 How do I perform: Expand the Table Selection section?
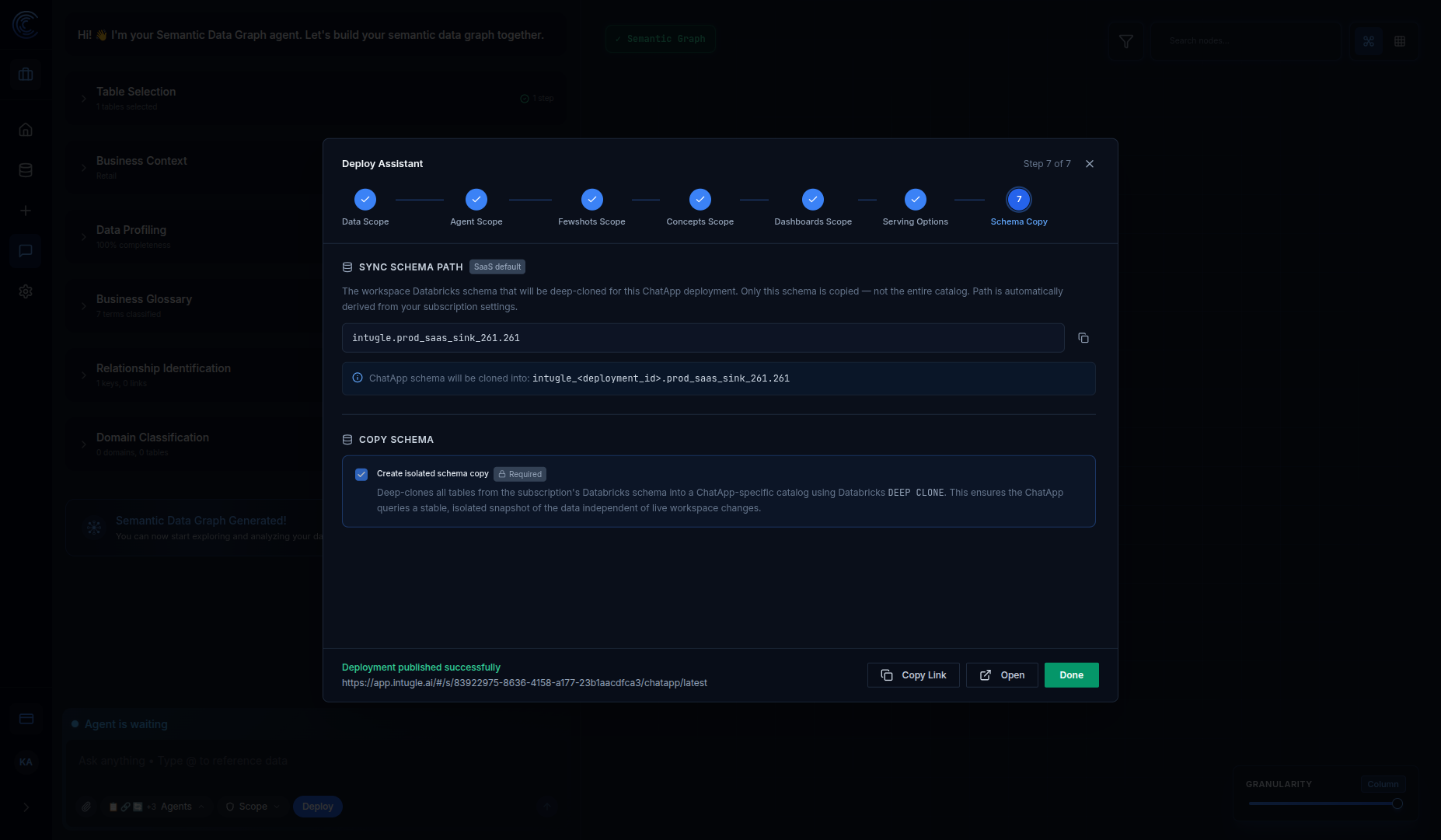[84, 99]
